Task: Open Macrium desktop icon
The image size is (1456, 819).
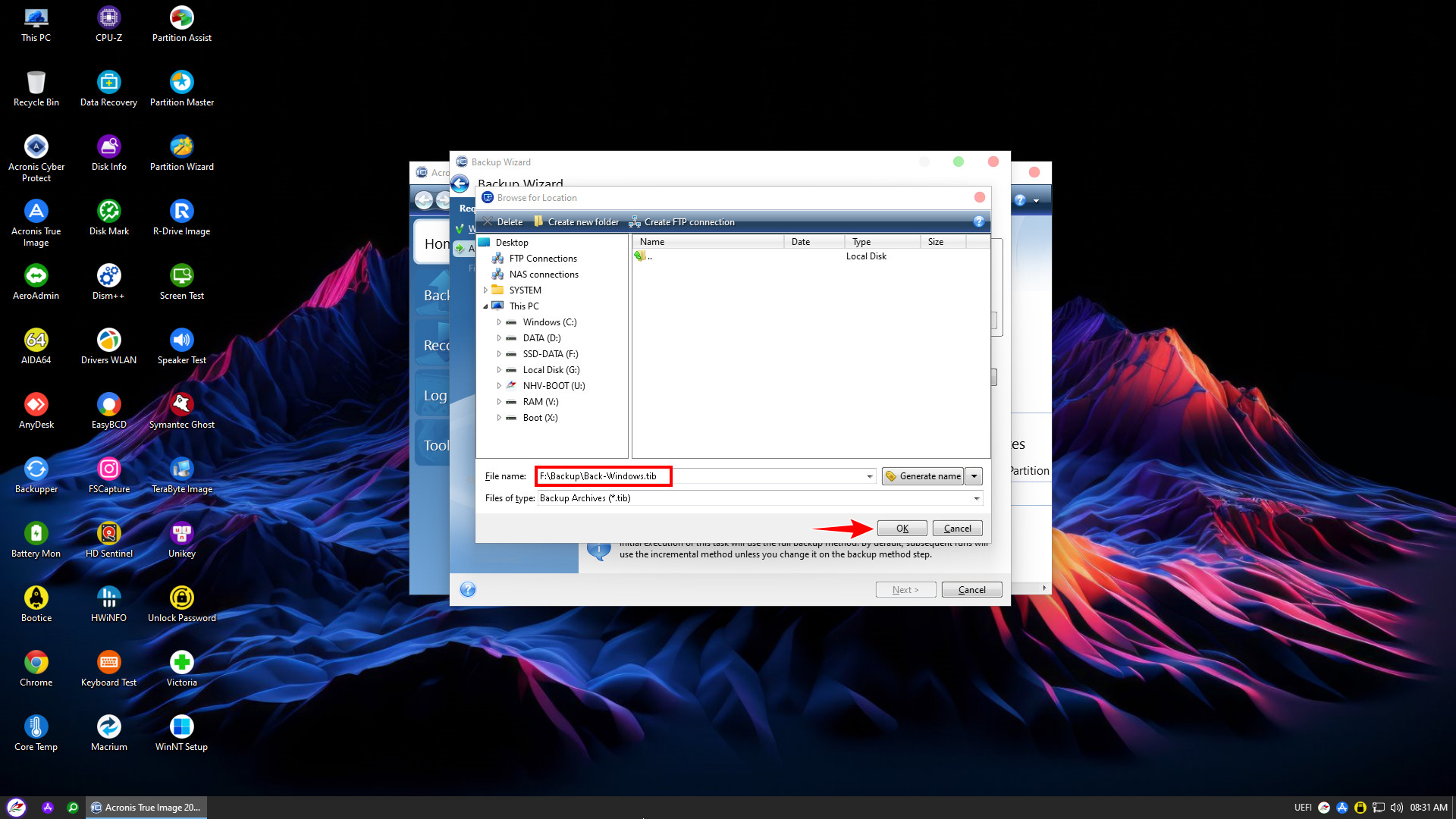Action: click(109, 727)
